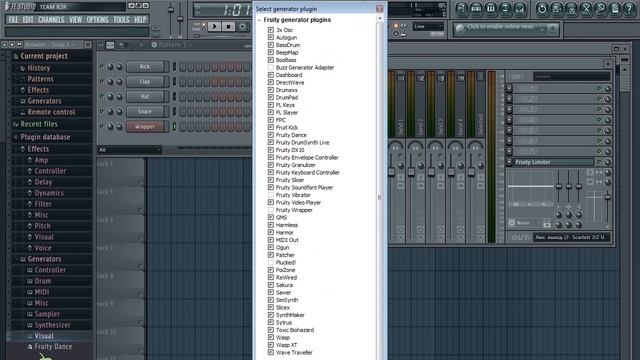The height and width of the screenshot is (360, 640).
Task: Open the History folder in browser
Action: tap(38, 68)
